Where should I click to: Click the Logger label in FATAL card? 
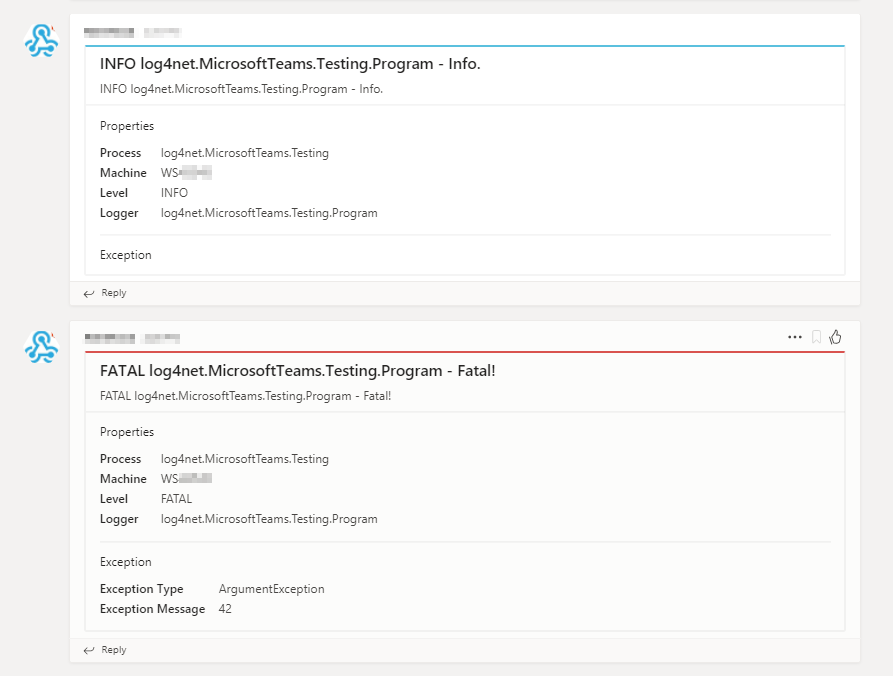pos(119,519)
